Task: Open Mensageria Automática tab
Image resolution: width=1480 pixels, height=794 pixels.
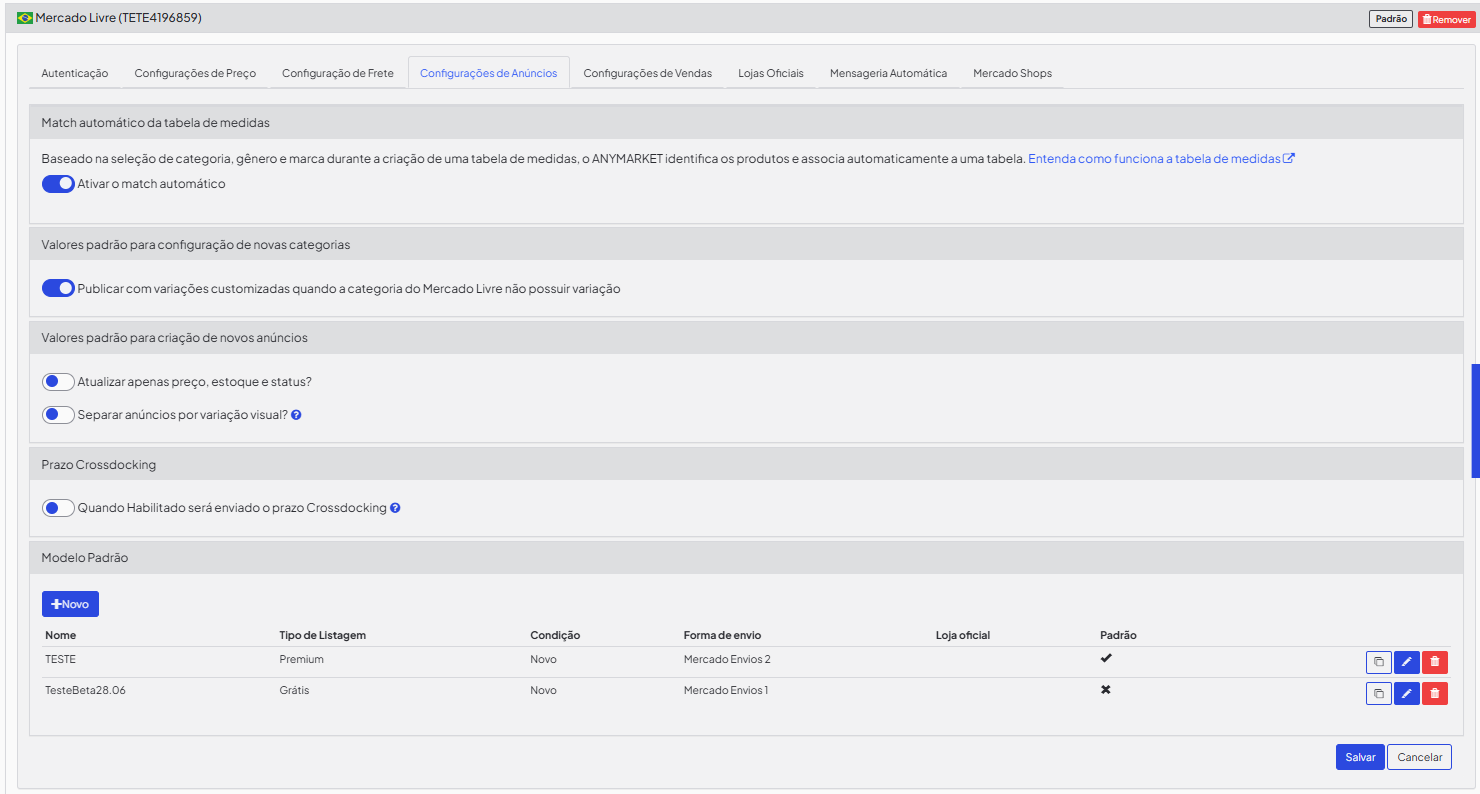Action: point(888,73)
